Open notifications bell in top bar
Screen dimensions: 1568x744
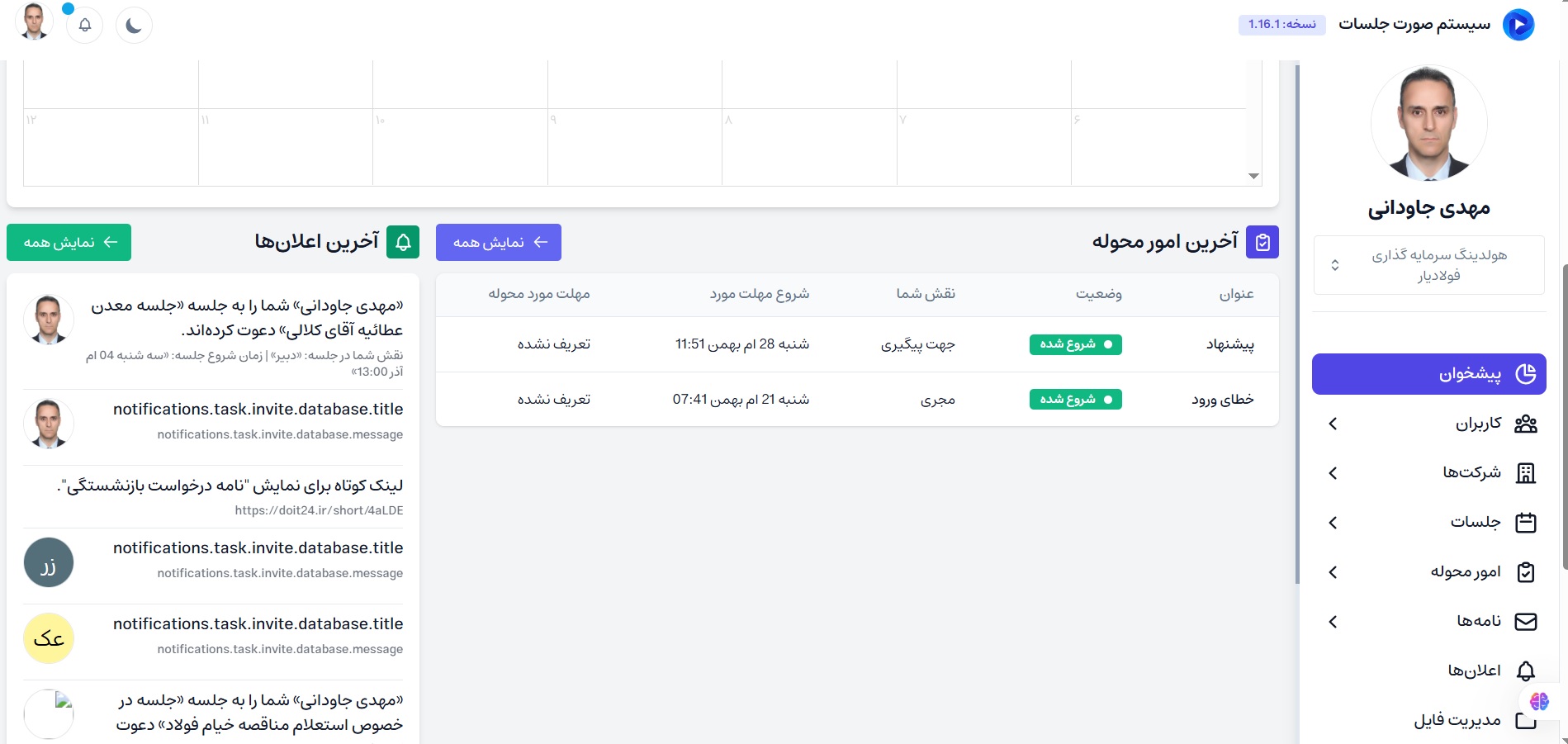tap(84, 26)
